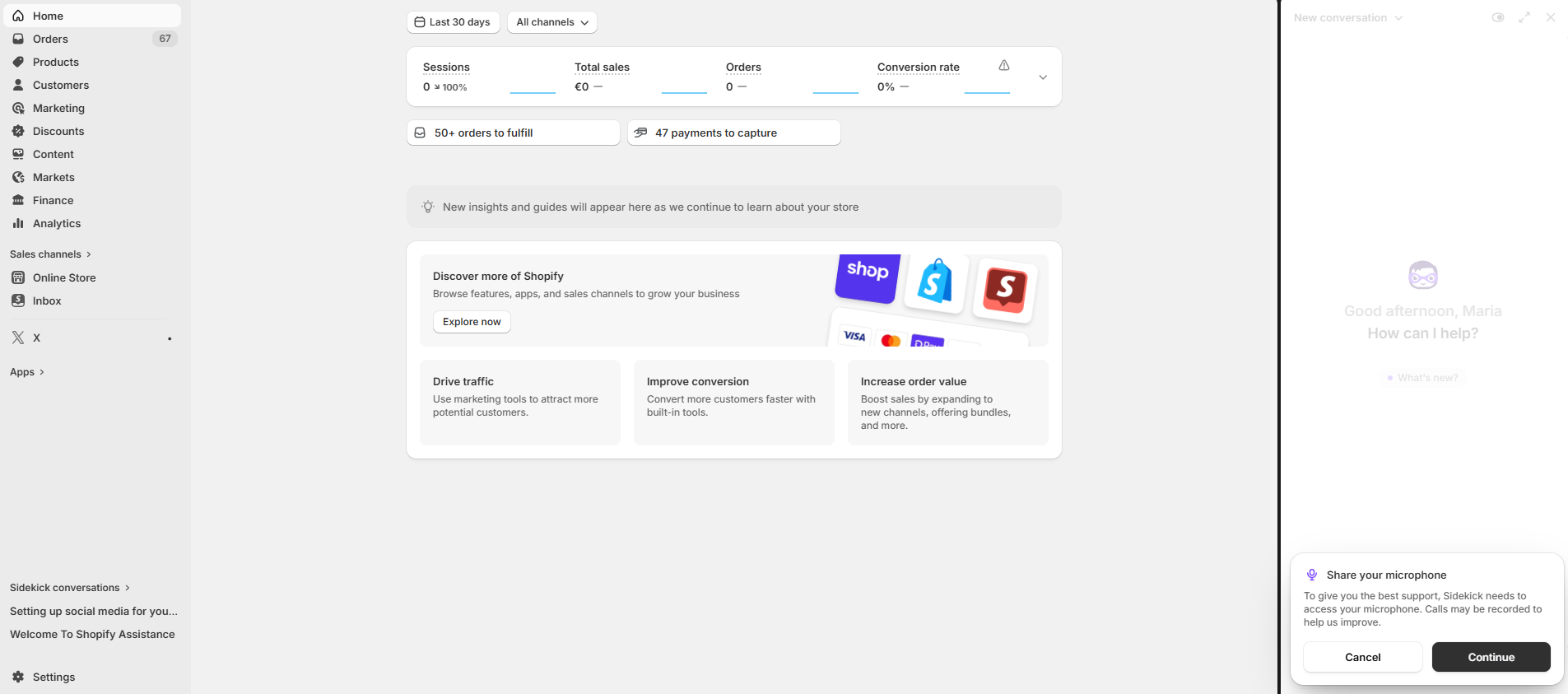Image resolution: width=1568 pixels, height=694 pixels.
Task: Open 50+ orders to fulfill
Action: 514,133
